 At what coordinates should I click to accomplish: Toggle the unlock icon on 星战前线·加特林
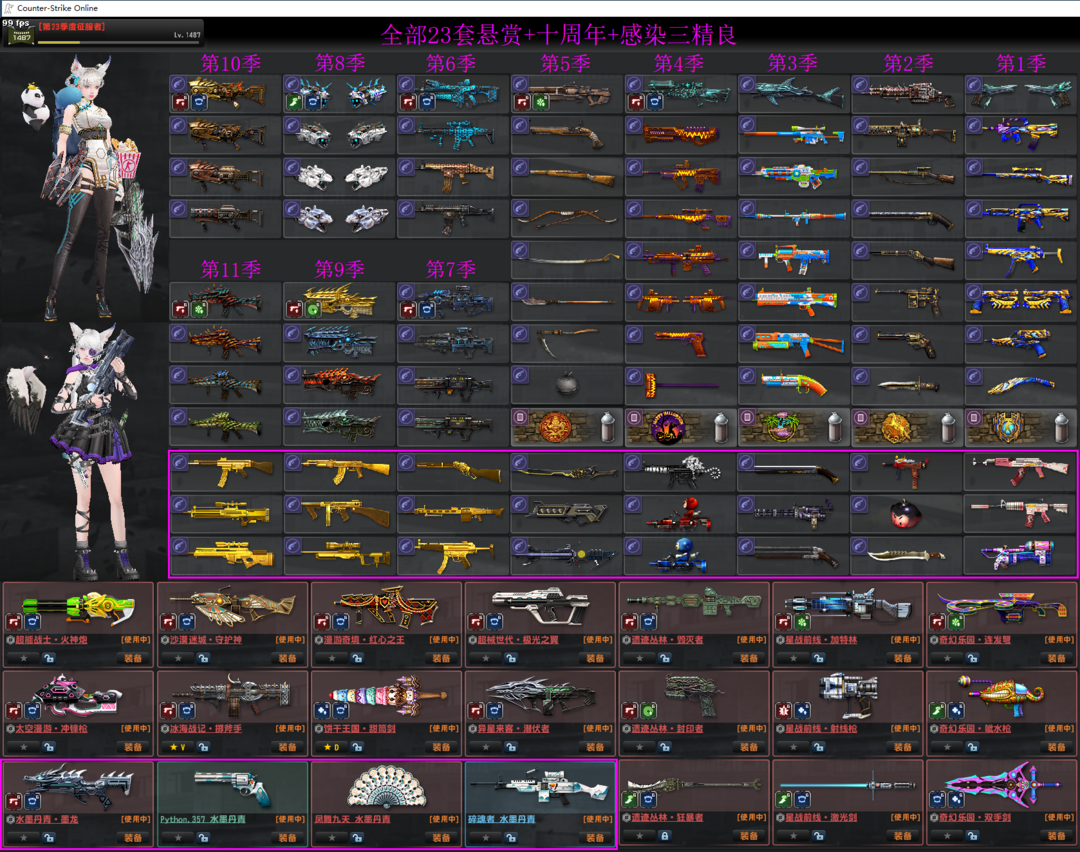tap(818, 657)
